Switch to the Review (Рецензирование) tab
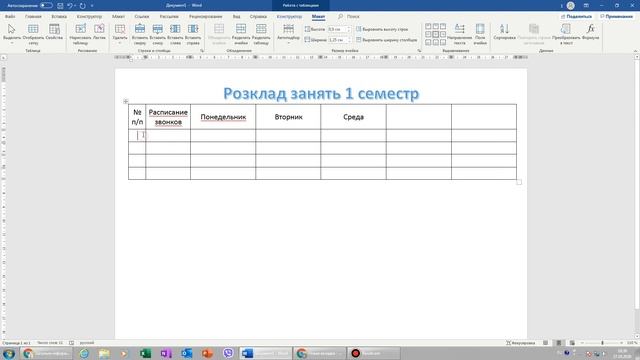This screenshot has width=640, height=360. 205,16
